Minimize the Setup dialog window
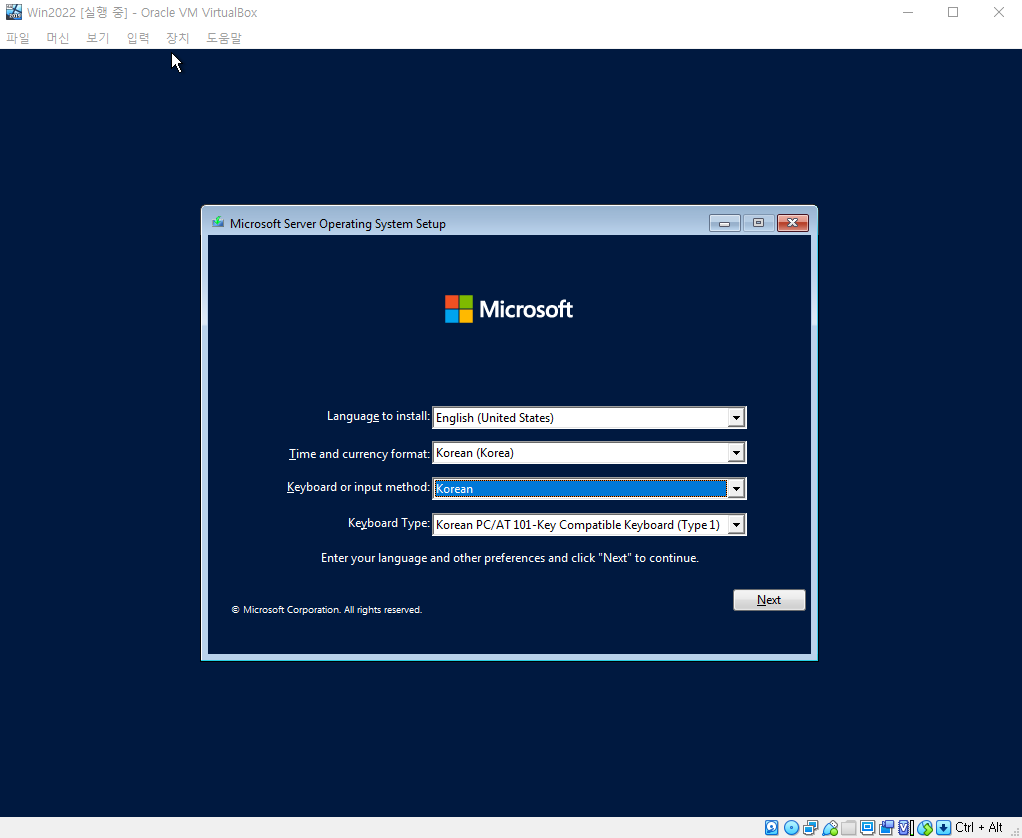Image resolution: width=1022 pixels, height=838 pixels. [x=725, y=223]
